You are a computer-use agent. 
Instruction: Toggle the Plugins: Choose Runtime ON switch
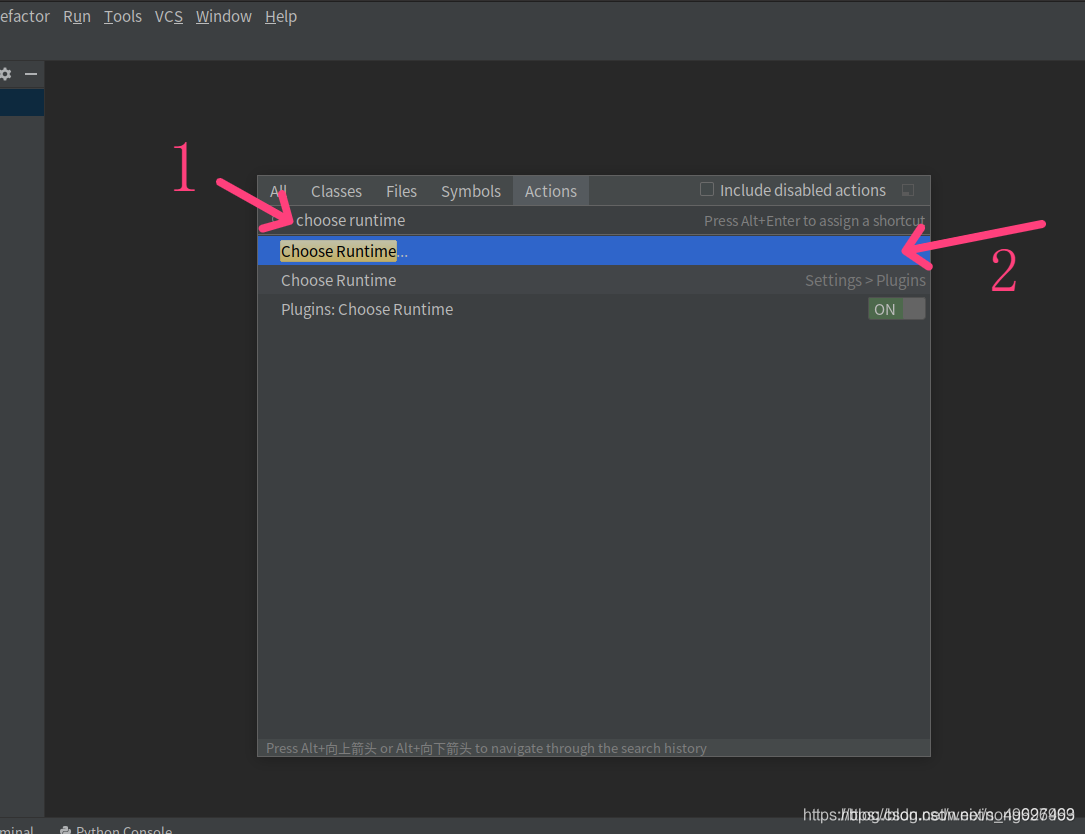coord(897,309)
